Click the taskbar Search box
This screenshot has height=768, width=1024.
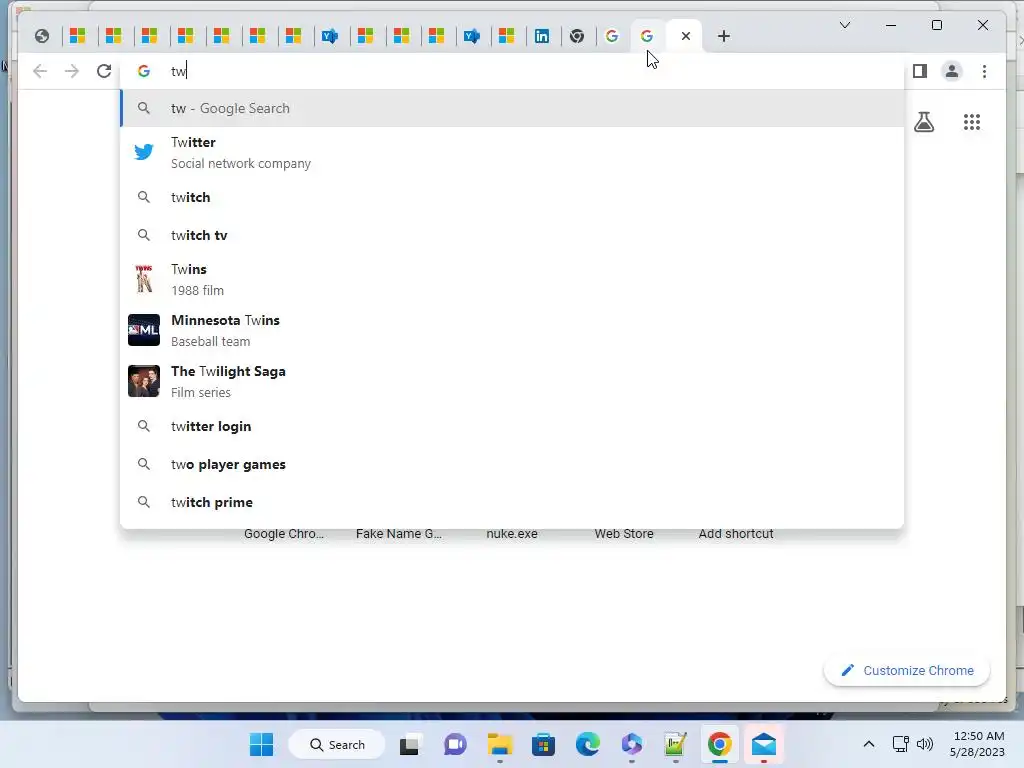pyautogui.click(x=336, y=744)
